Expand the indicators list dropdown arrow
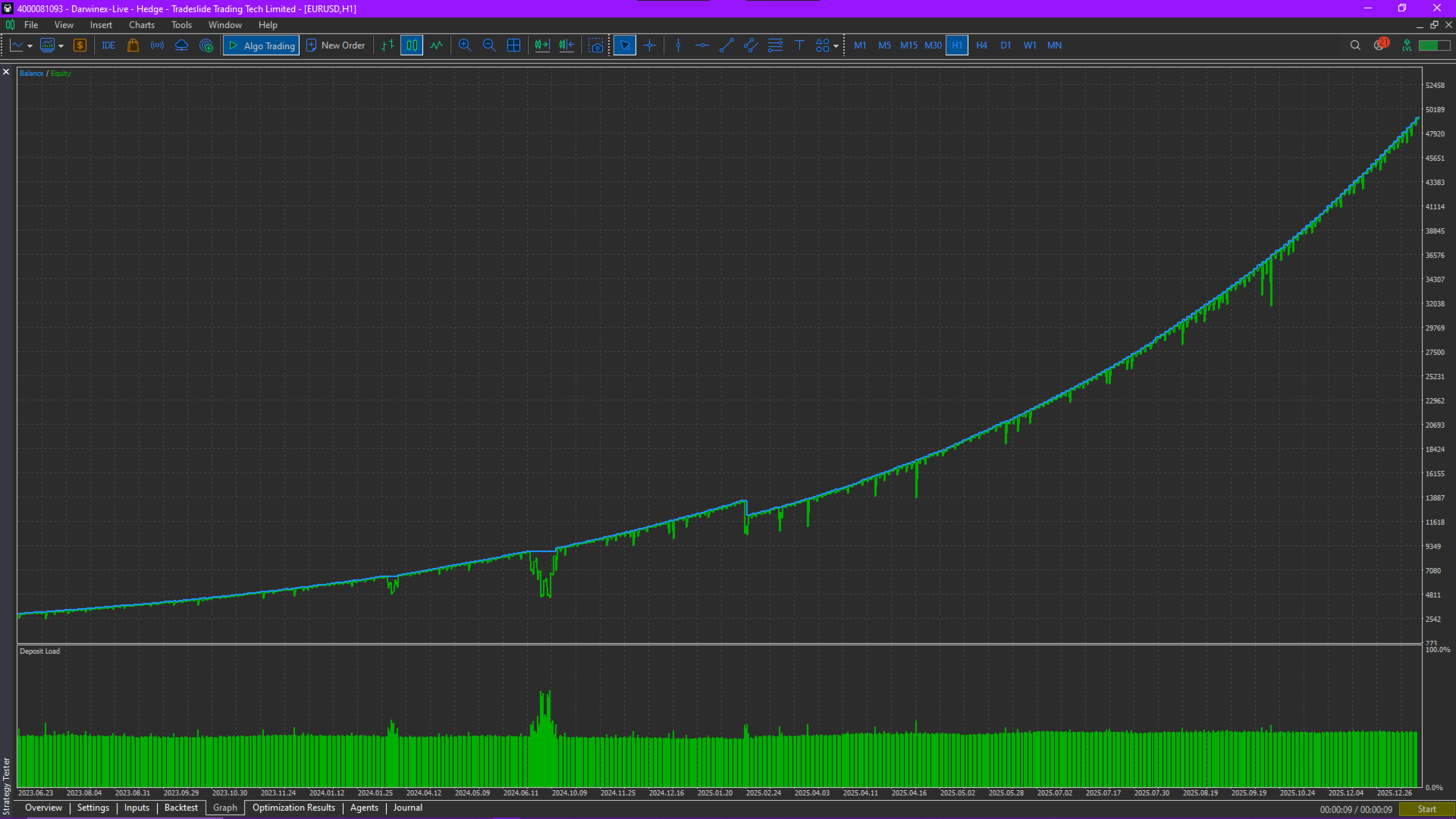1456x819 pixels. point(61,46)
